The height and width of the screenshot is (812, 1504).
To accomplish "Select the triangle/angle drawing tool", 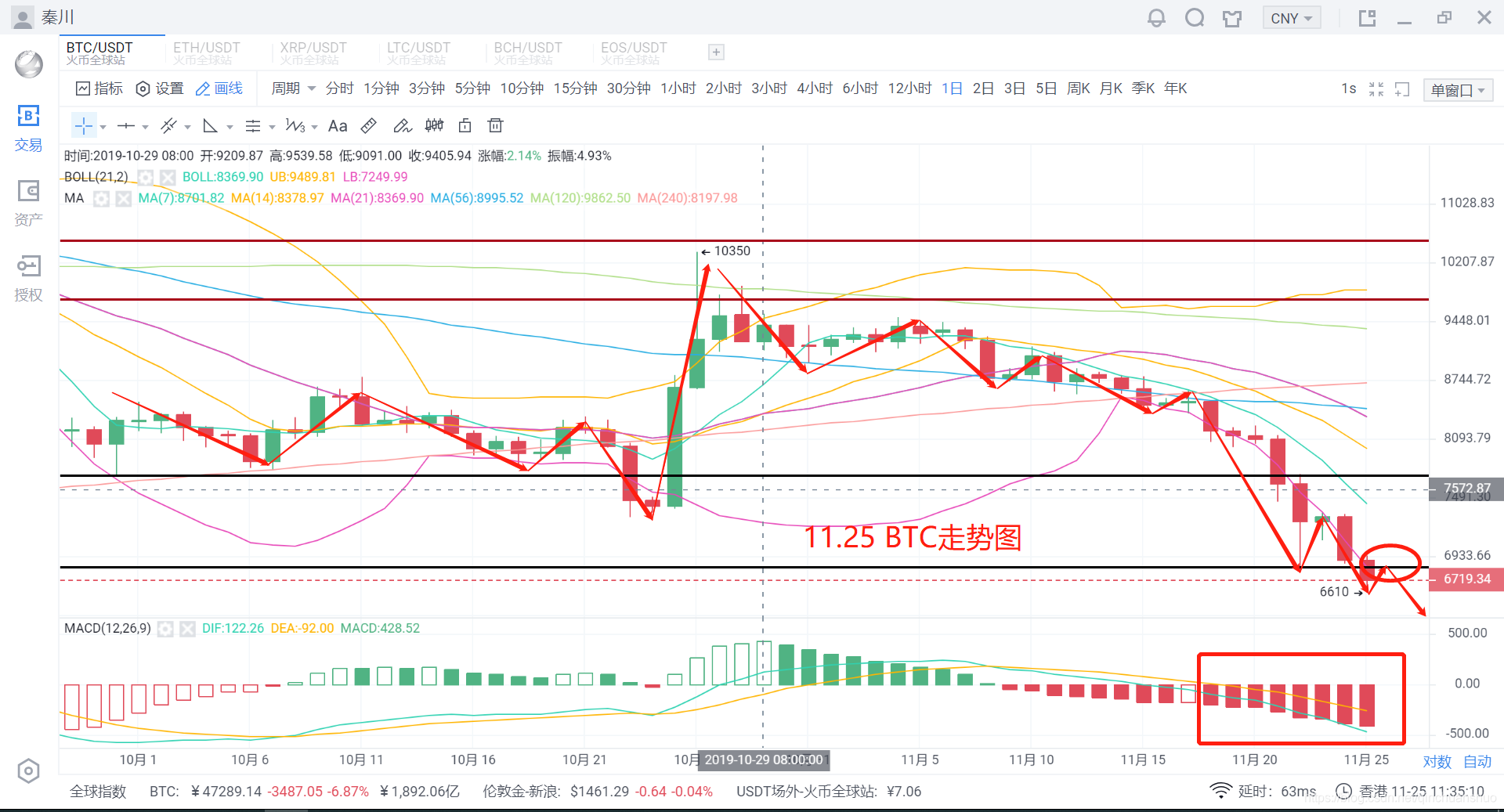I will point(210,125).
